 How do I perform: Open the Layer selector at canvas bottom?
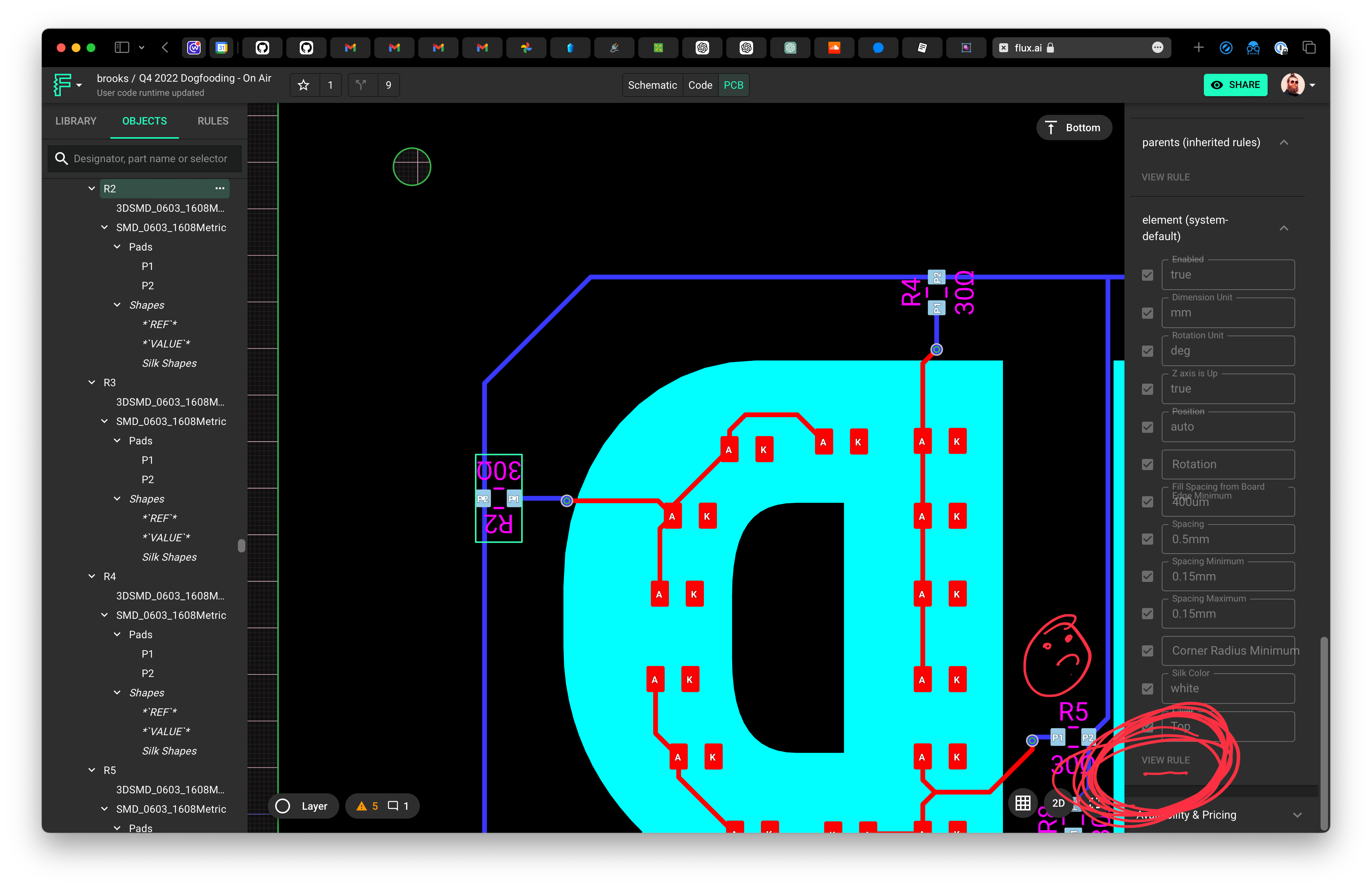click(x=303, y=806)
